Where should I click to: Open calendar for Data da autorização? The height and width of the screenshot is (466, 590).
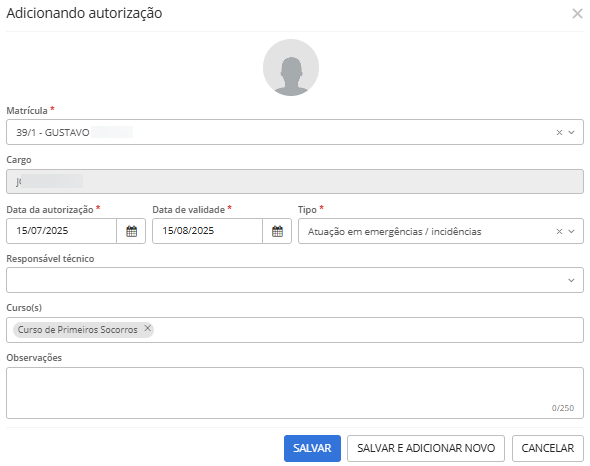(x=131, y=231)
